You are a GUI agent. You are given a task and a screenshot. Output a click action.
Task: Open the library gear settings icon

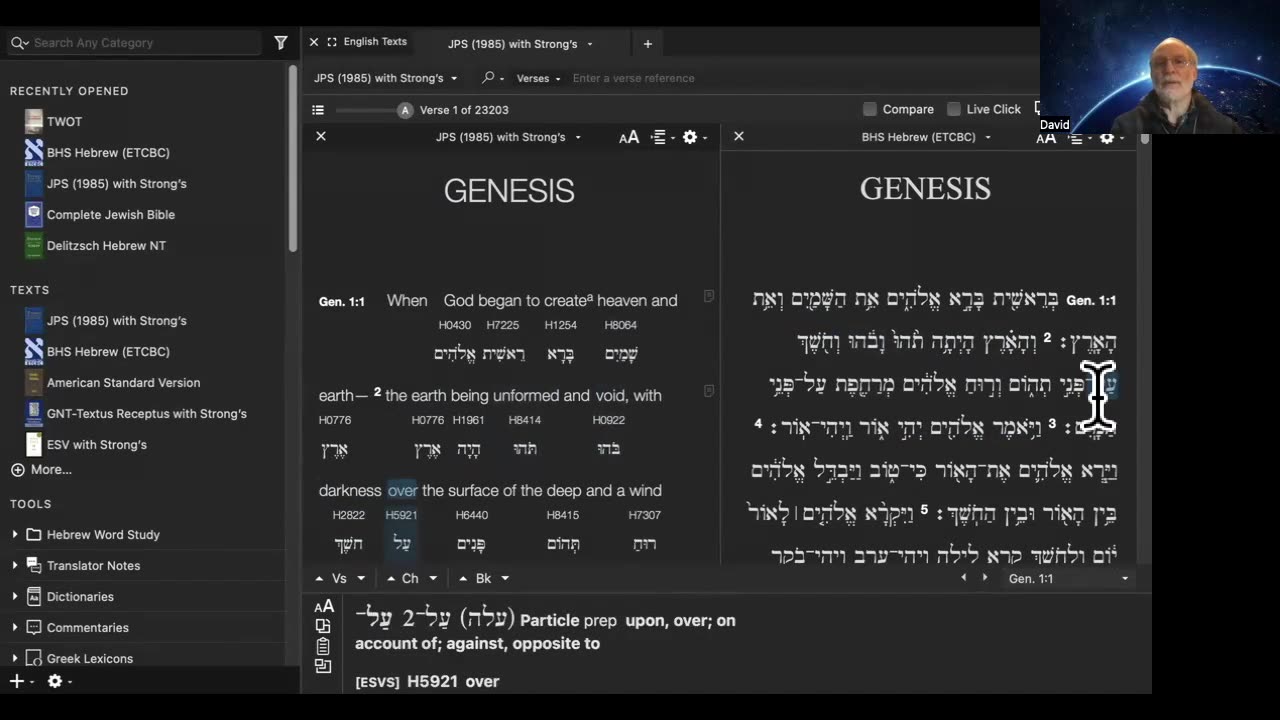(x=54, y=681)
